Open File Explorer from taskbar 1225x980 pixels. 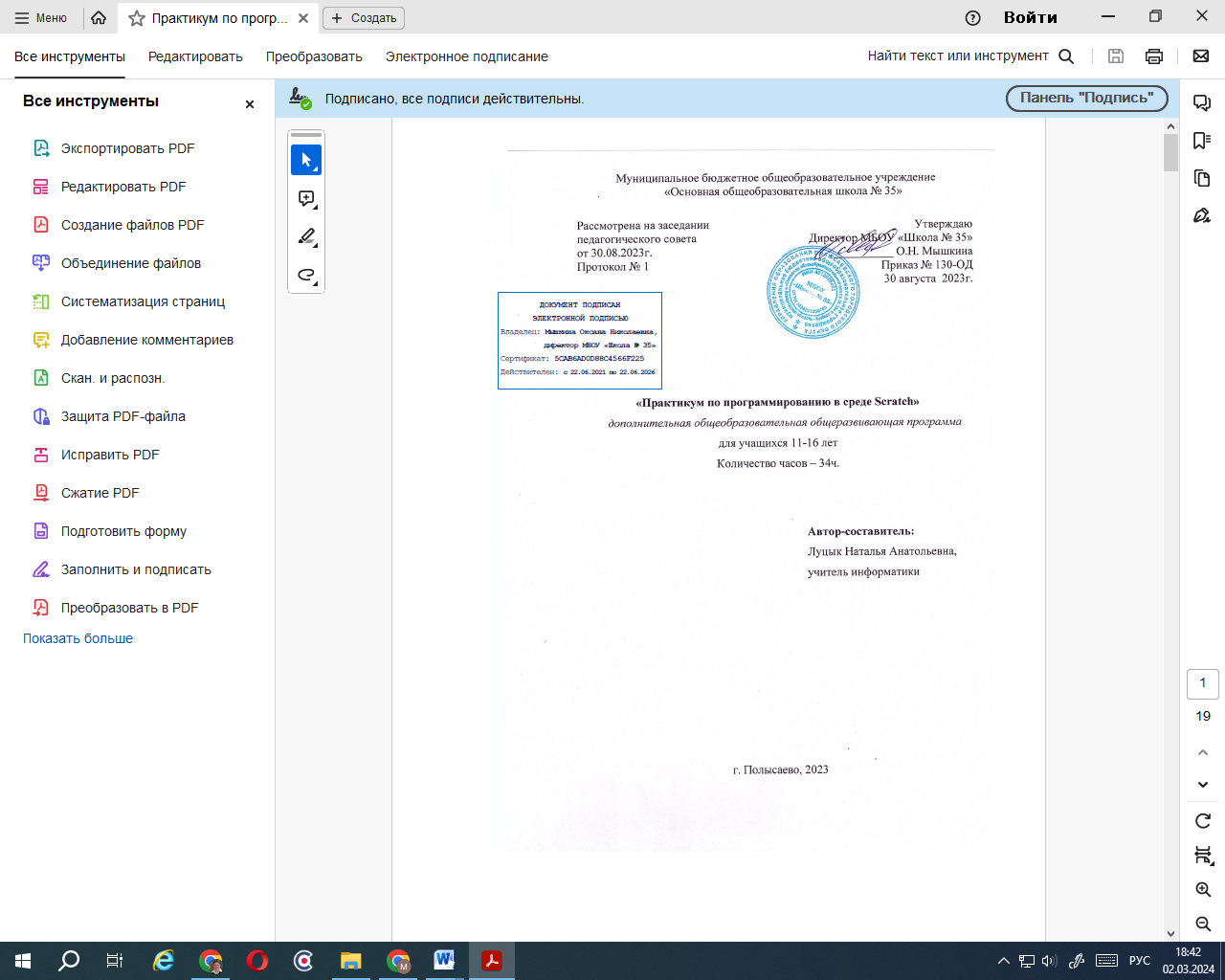click(351, 961)
